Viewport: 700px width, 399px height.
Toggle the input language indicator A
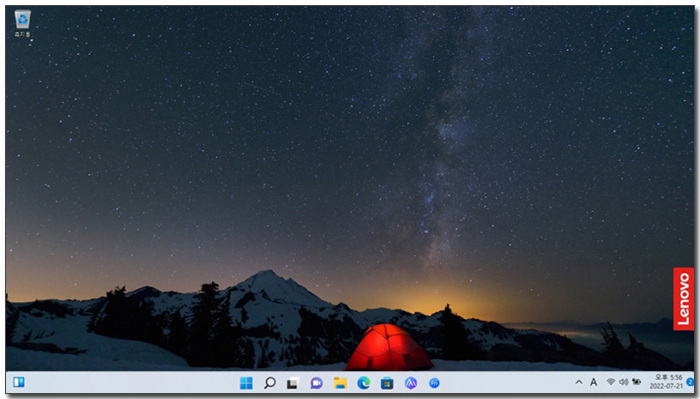pos(593,382)
